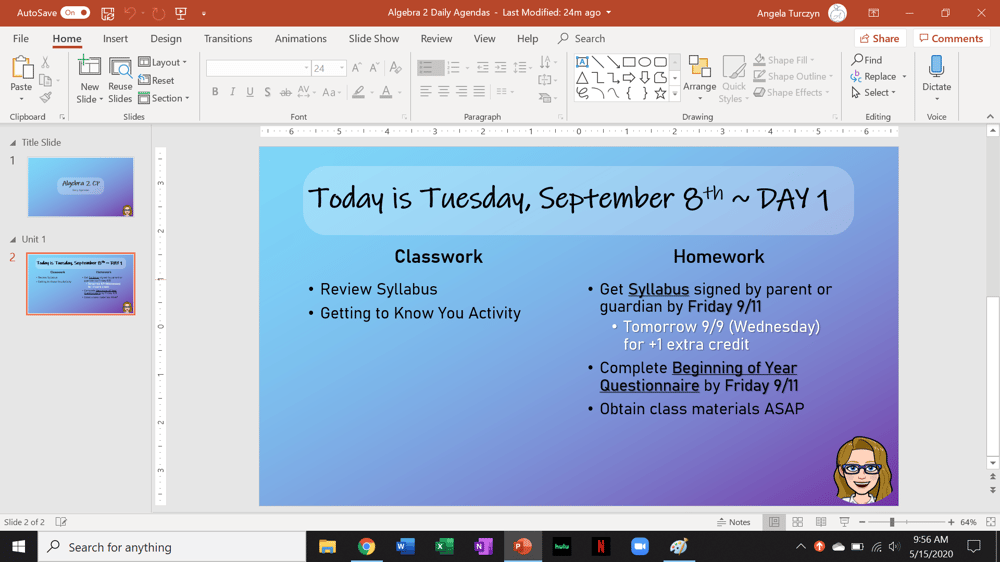Switch to Normal view icon

pyautogui.click(x=774, y=522)
